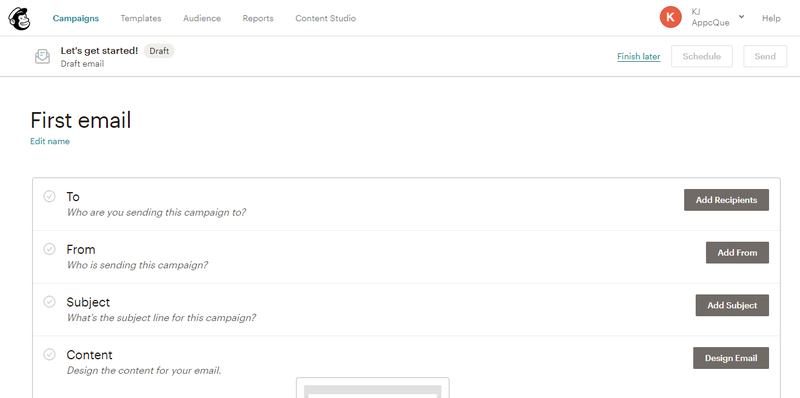The width and height of the screenshot is (800, 398).
Task: Click the Mailchimp monkey logo
Action: 19,18
